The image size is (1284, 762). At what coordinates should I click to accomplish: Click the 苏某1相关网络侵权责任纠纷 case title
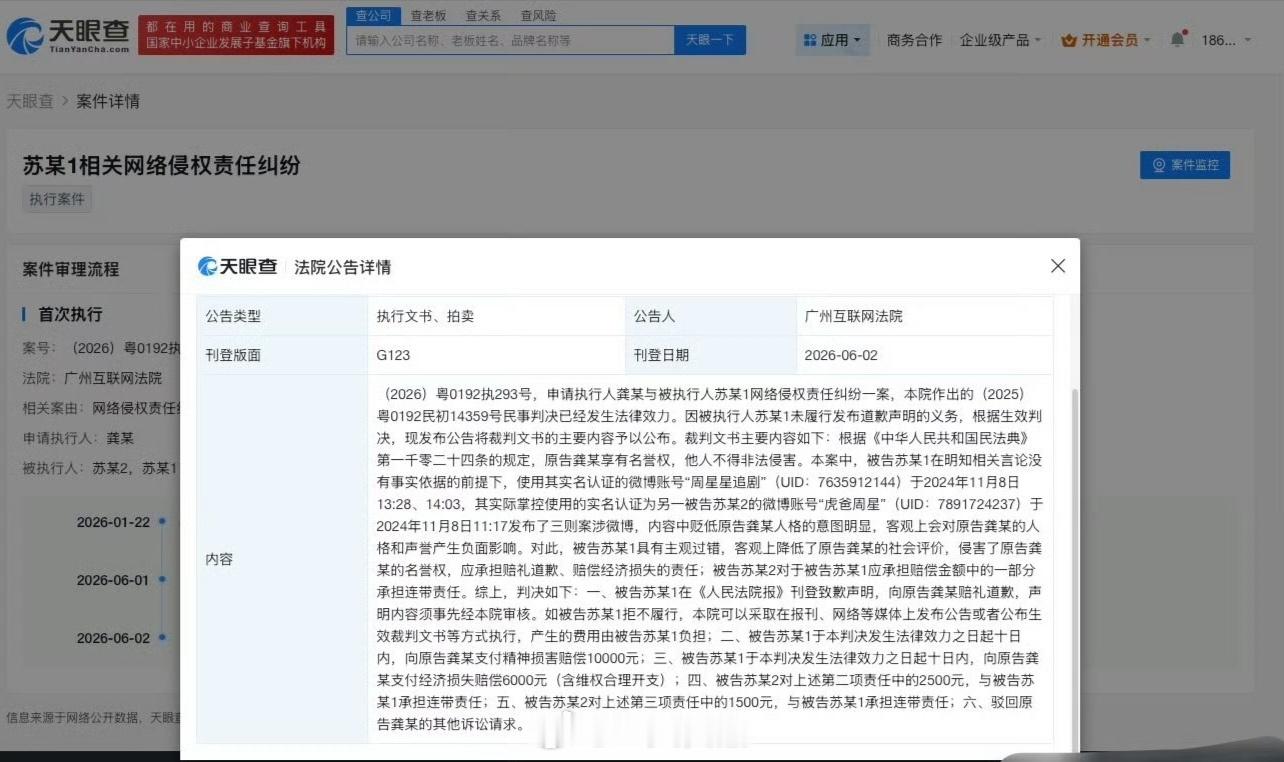162,165
